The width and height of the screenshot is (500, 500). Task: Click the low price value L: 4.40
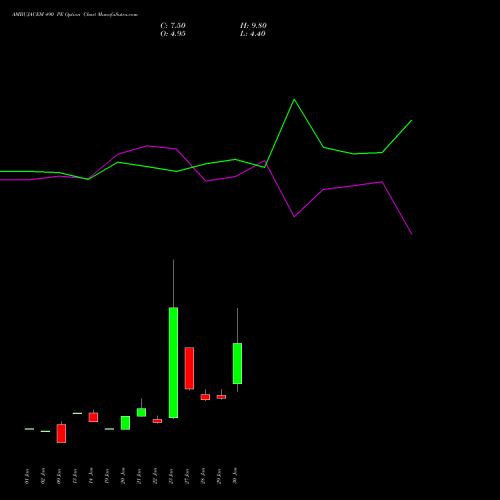point(253,34)
